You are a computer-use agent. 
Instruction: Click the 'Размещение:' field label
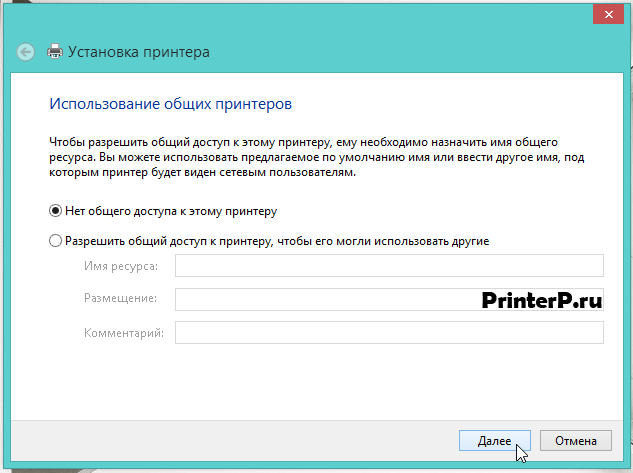pyautogui.click(x=120, y=298)
